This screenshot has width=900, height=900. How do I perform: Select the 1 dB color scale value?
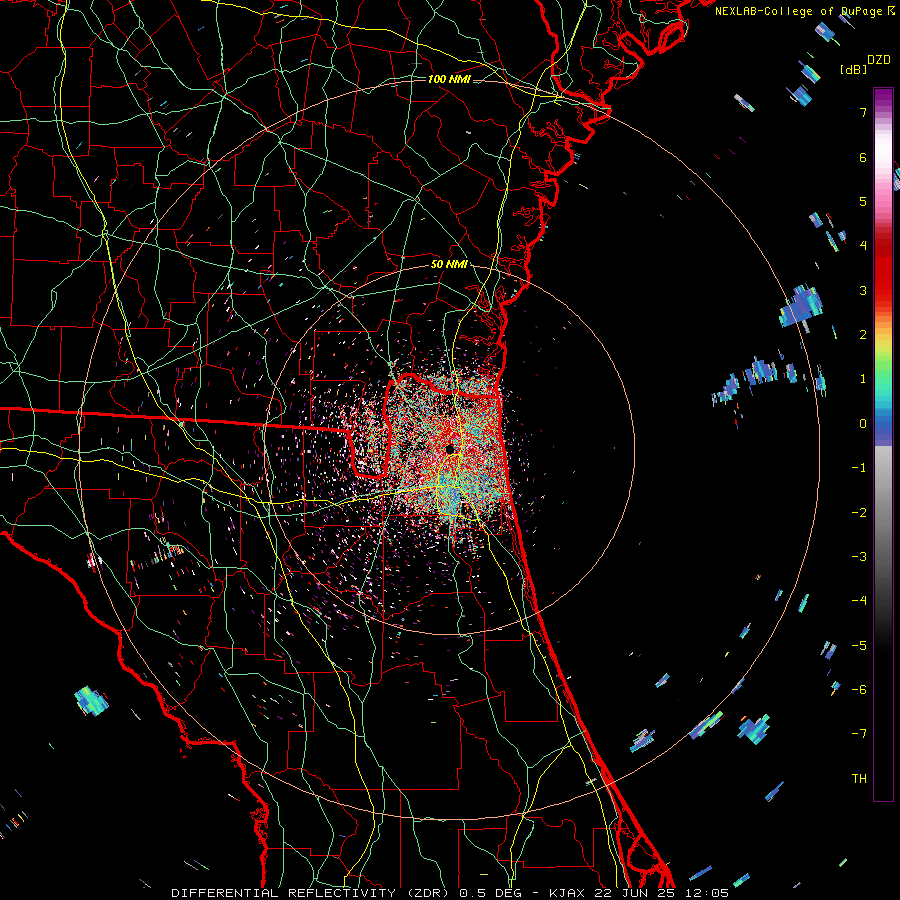point(863,379)
